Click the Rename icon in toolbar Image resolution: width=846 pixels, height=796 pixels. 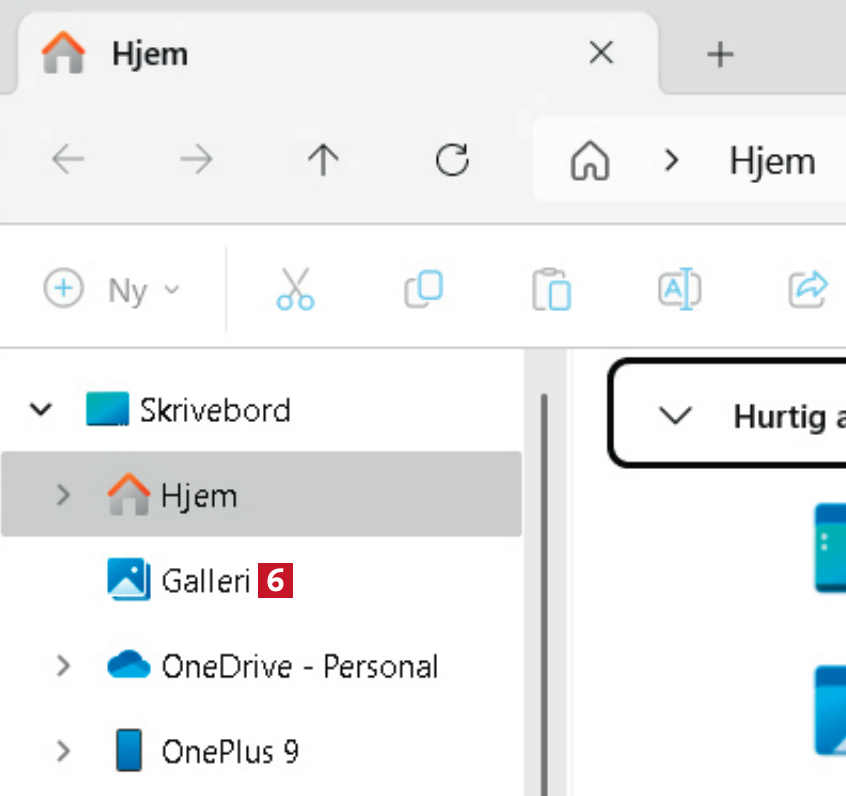click(x=679, y=290)
